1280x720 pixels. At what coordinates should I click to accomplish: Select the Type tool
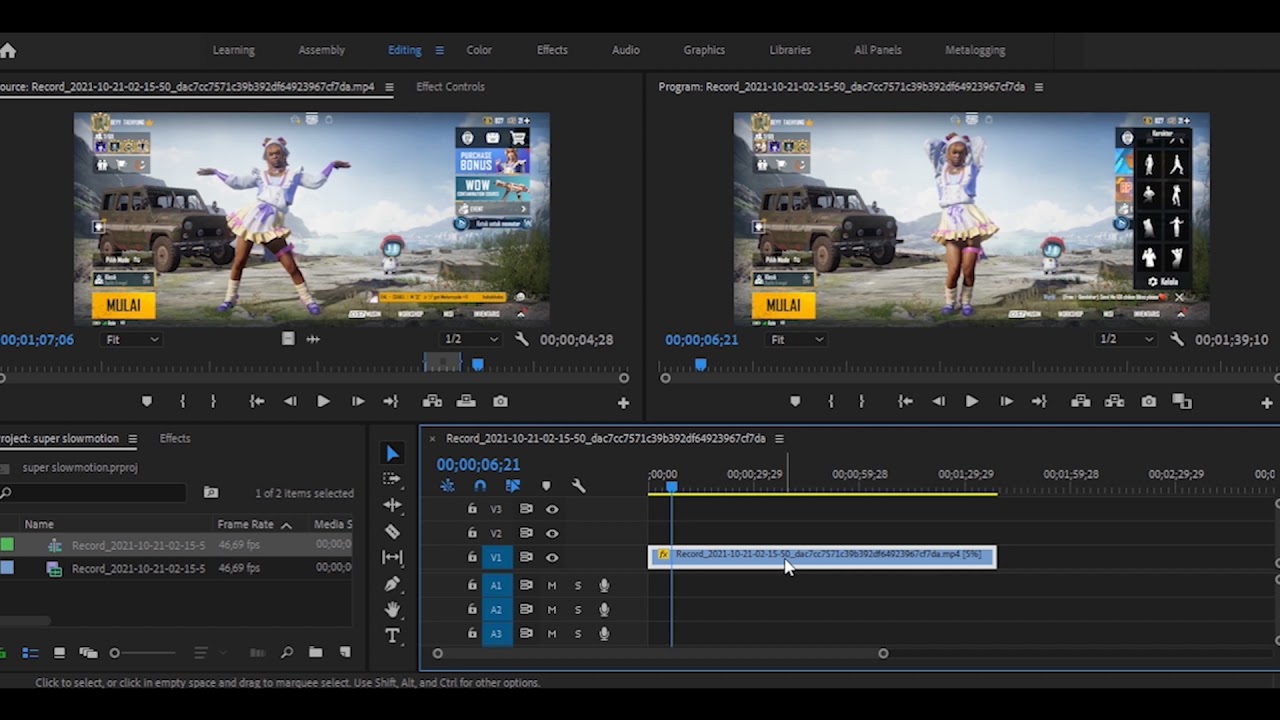[392, 635]
